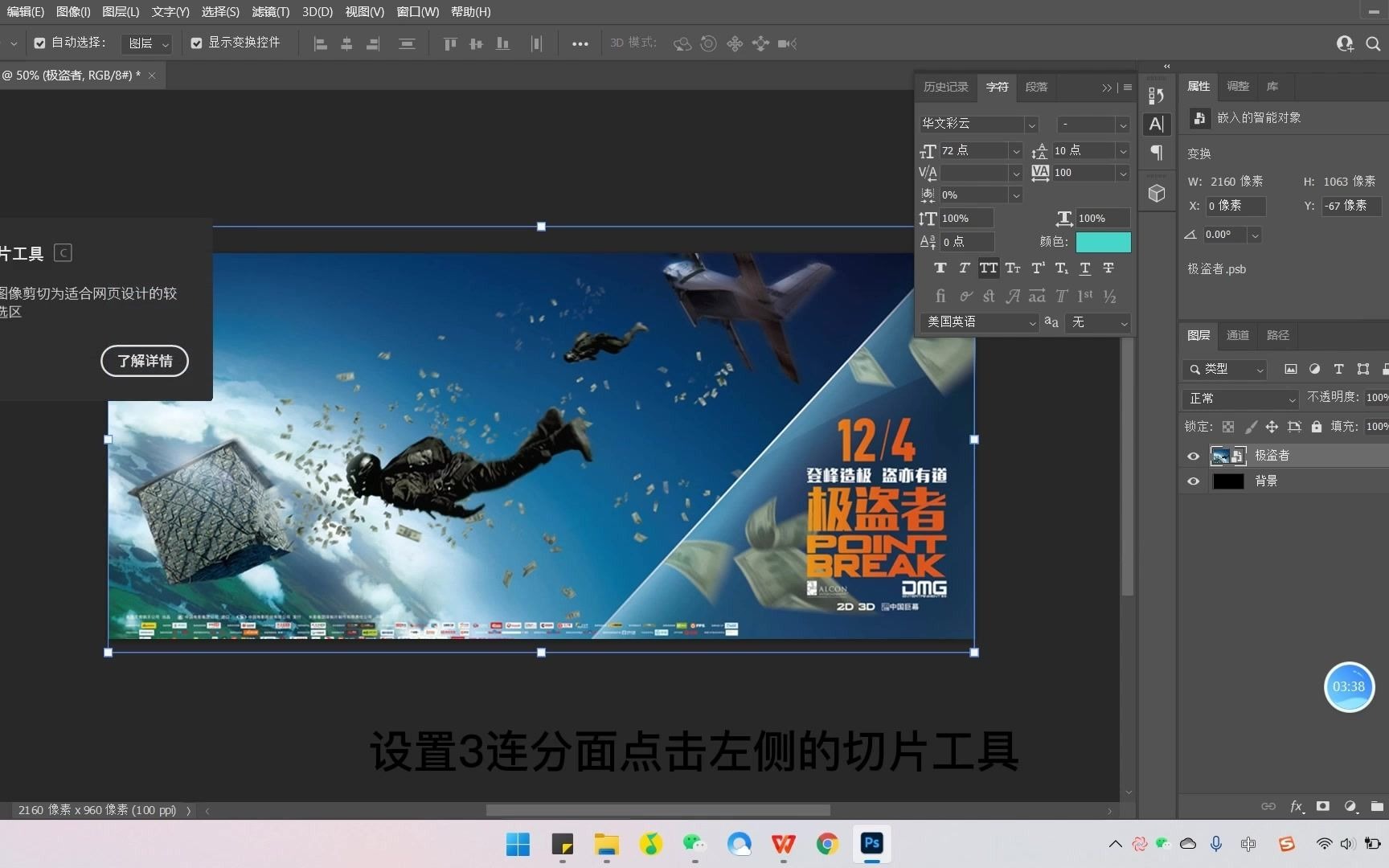Switch to the 历史记录 tab

pyautogui.click(x=945, y=87)
